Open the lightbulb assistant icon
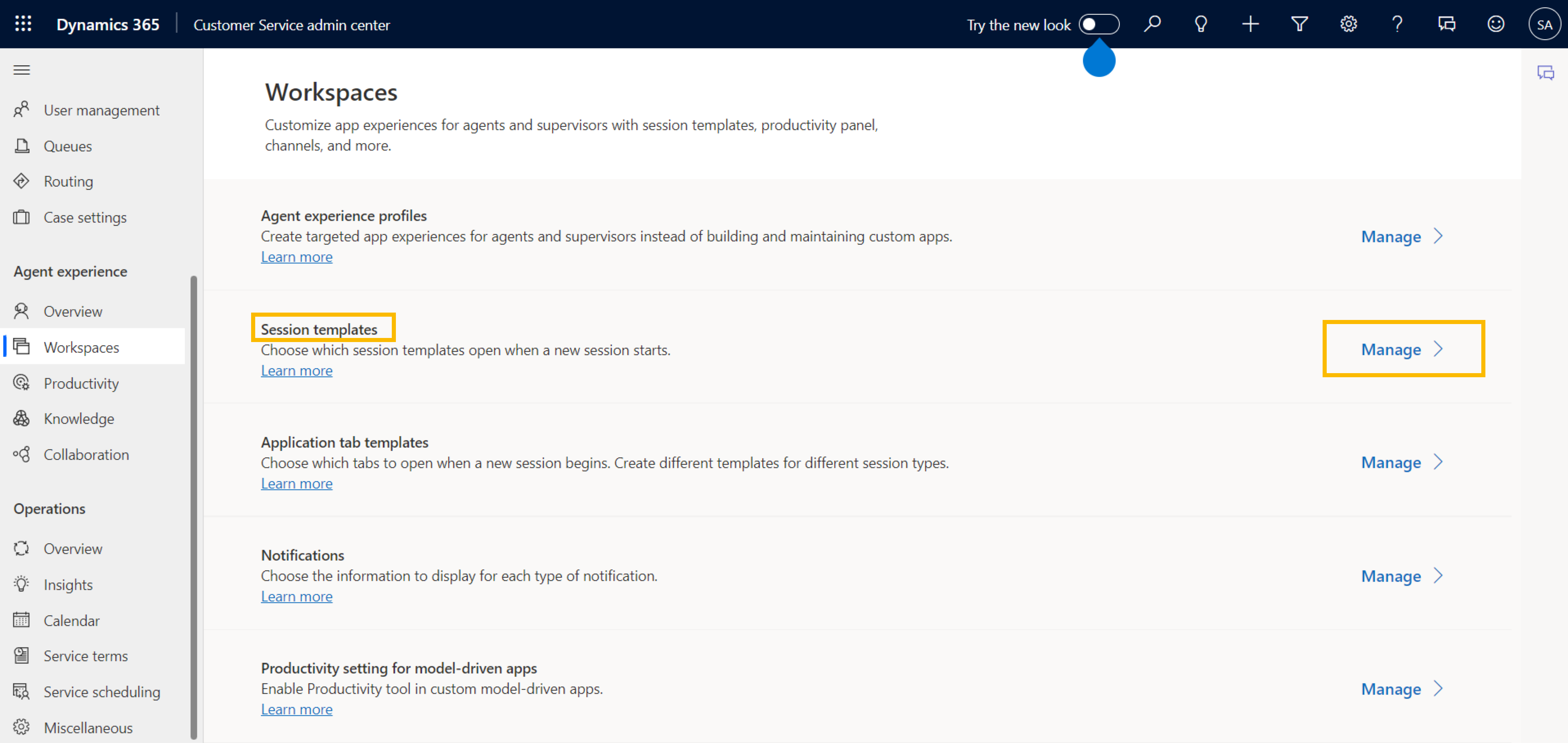Image resolution: width=1568 pixels, height=743 pixels. click(1201, 25)
